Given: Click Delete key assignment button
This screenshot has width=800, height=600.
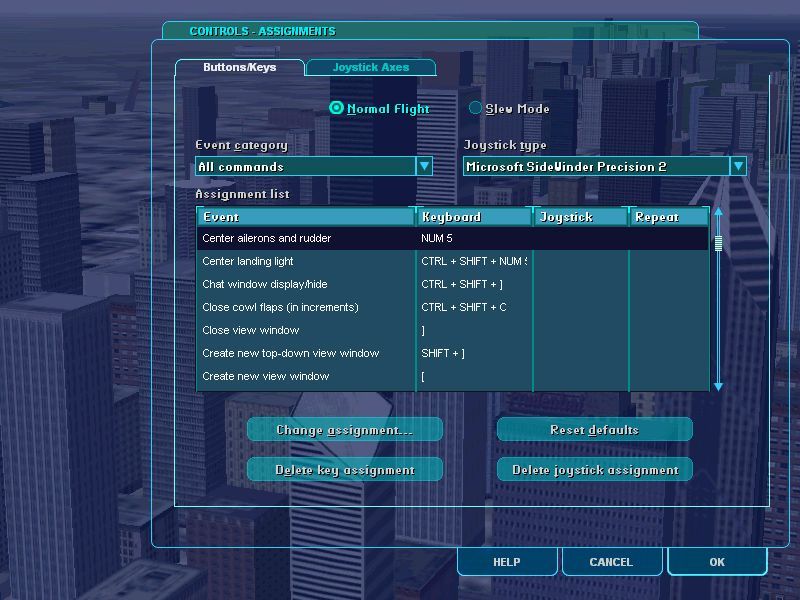Looking at the screenshot, I should point(345,470).
